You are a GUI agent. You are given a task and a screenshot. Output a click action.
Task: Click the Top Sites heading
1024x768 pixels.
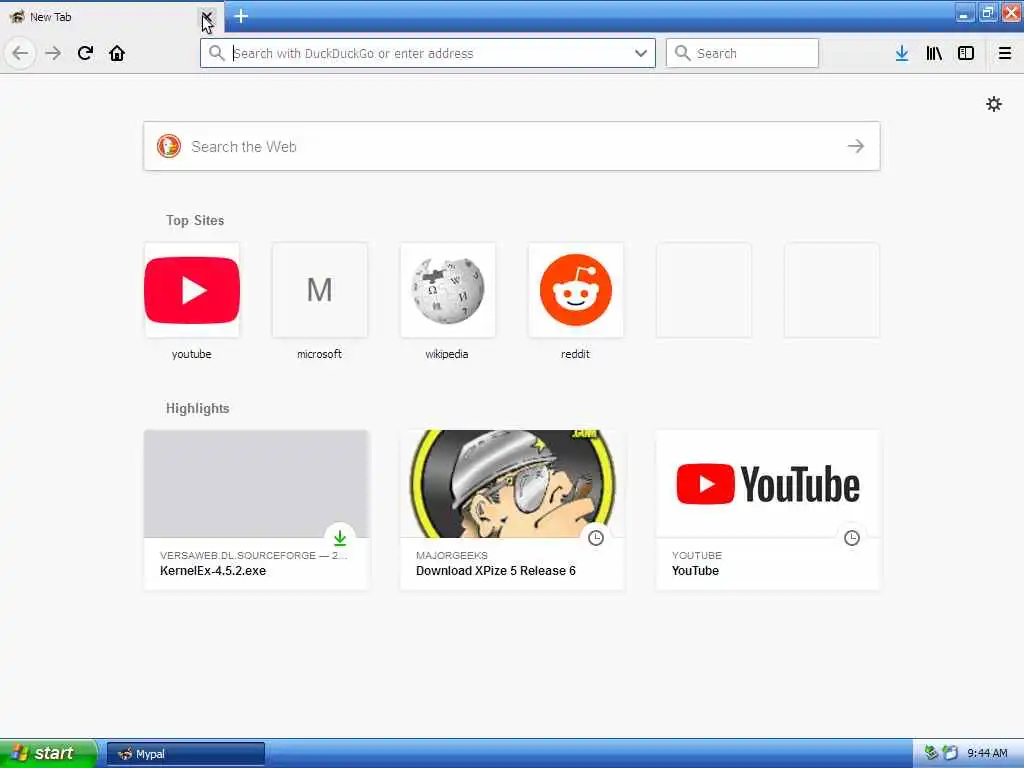pos(195,220)
